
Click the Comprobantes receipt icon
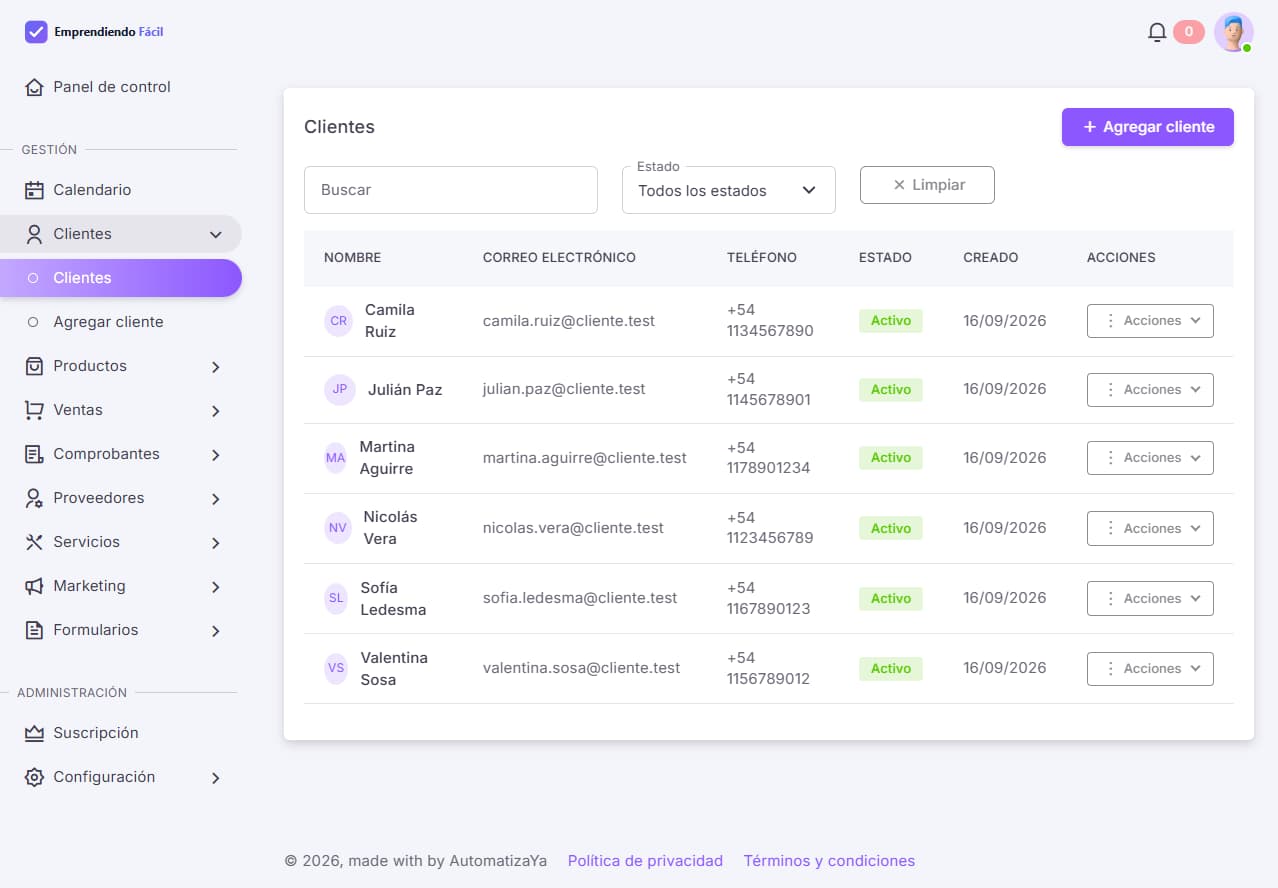(34, 454)
